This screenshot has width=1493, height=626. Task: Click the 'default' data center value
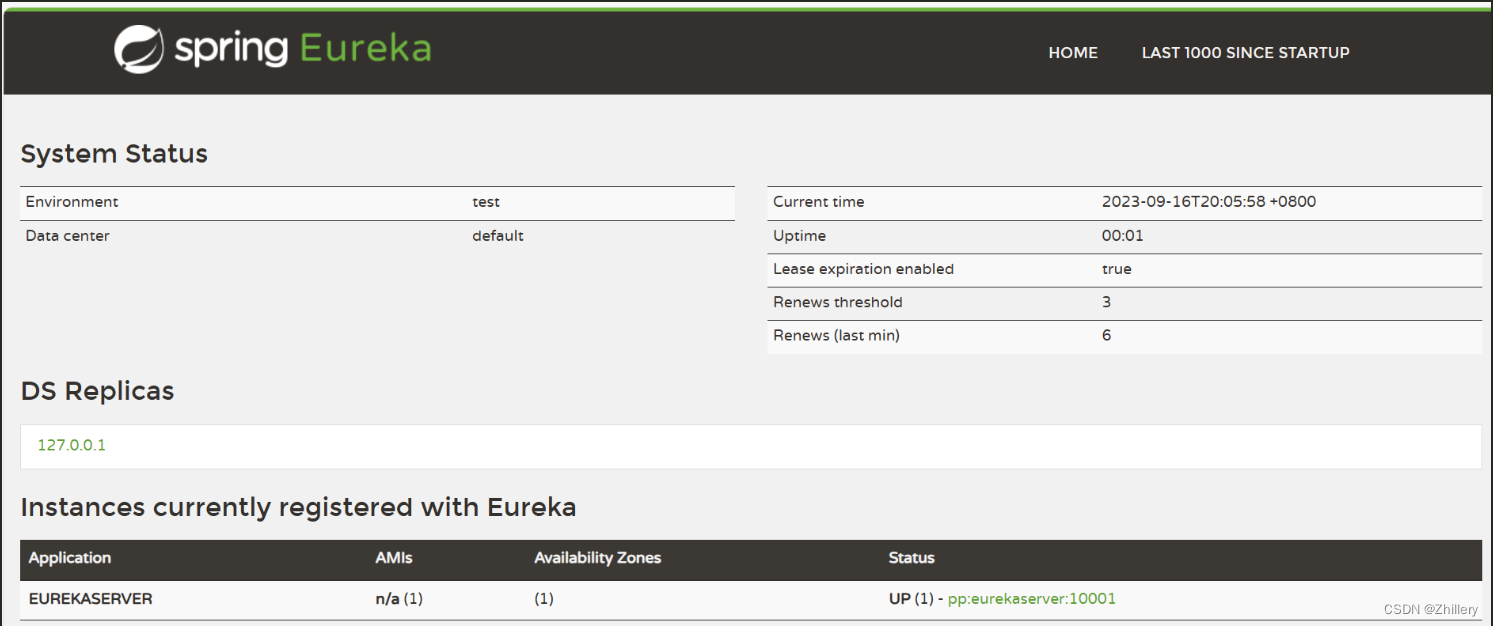(x=498, y=236)
